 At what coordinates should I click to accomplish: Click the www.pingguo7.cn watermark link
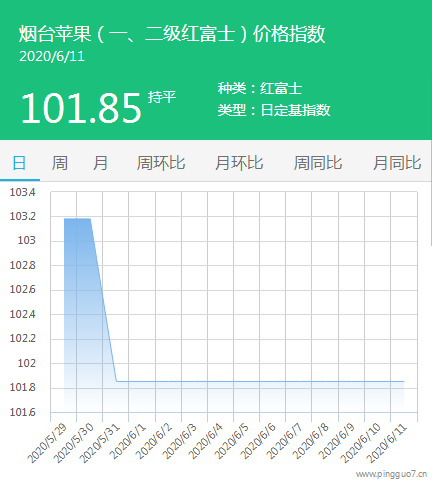point(391,474)
